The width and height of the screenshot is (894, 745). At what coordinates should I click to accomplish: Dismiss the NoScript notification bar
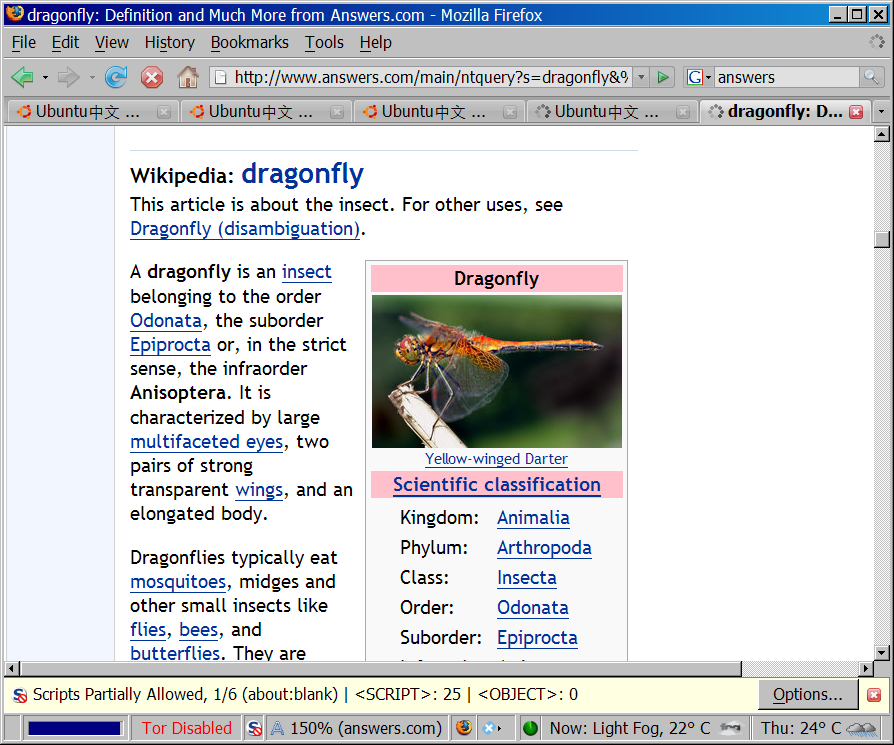pos(874,695)
